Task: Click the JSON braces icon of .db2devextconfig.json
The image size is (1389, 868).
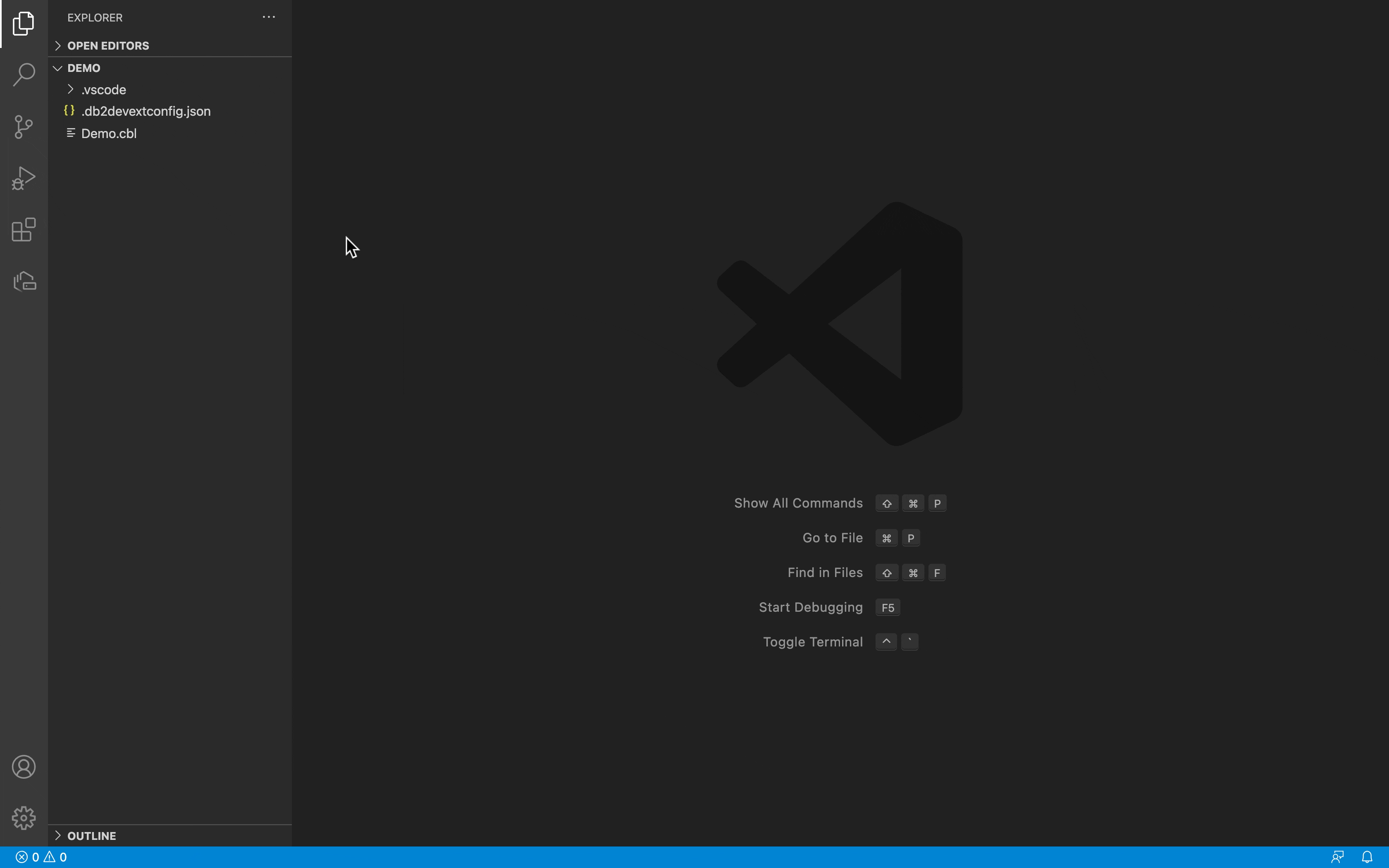Action: coord(69,110)
